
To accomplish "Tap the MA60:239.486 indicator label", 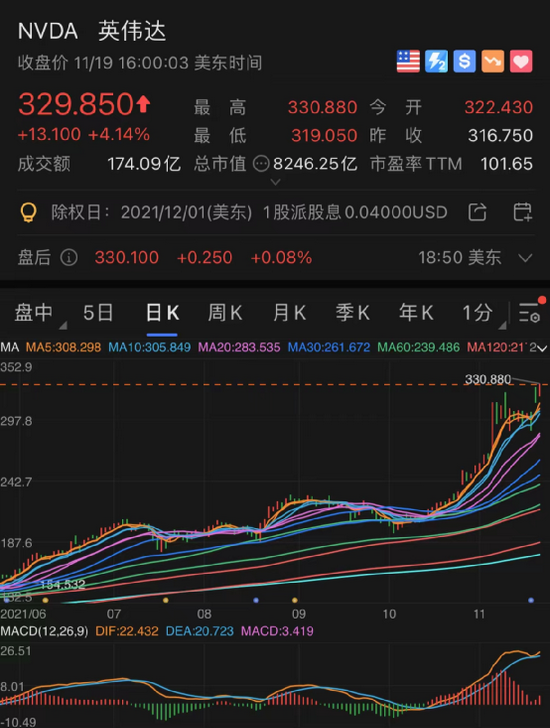I will tap(419, 347).
